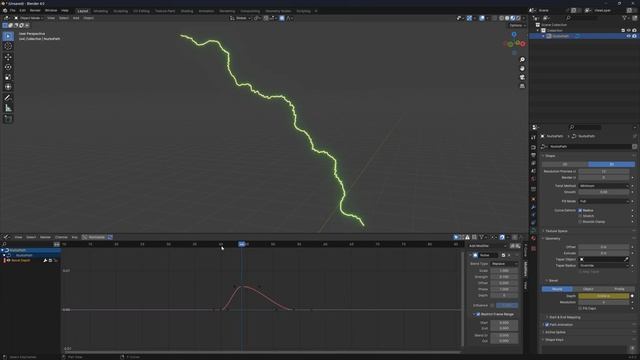The width and height of the screenshot is (640, 360).
Task: Collapse the Shape panel
Action: tap(549, 156)
